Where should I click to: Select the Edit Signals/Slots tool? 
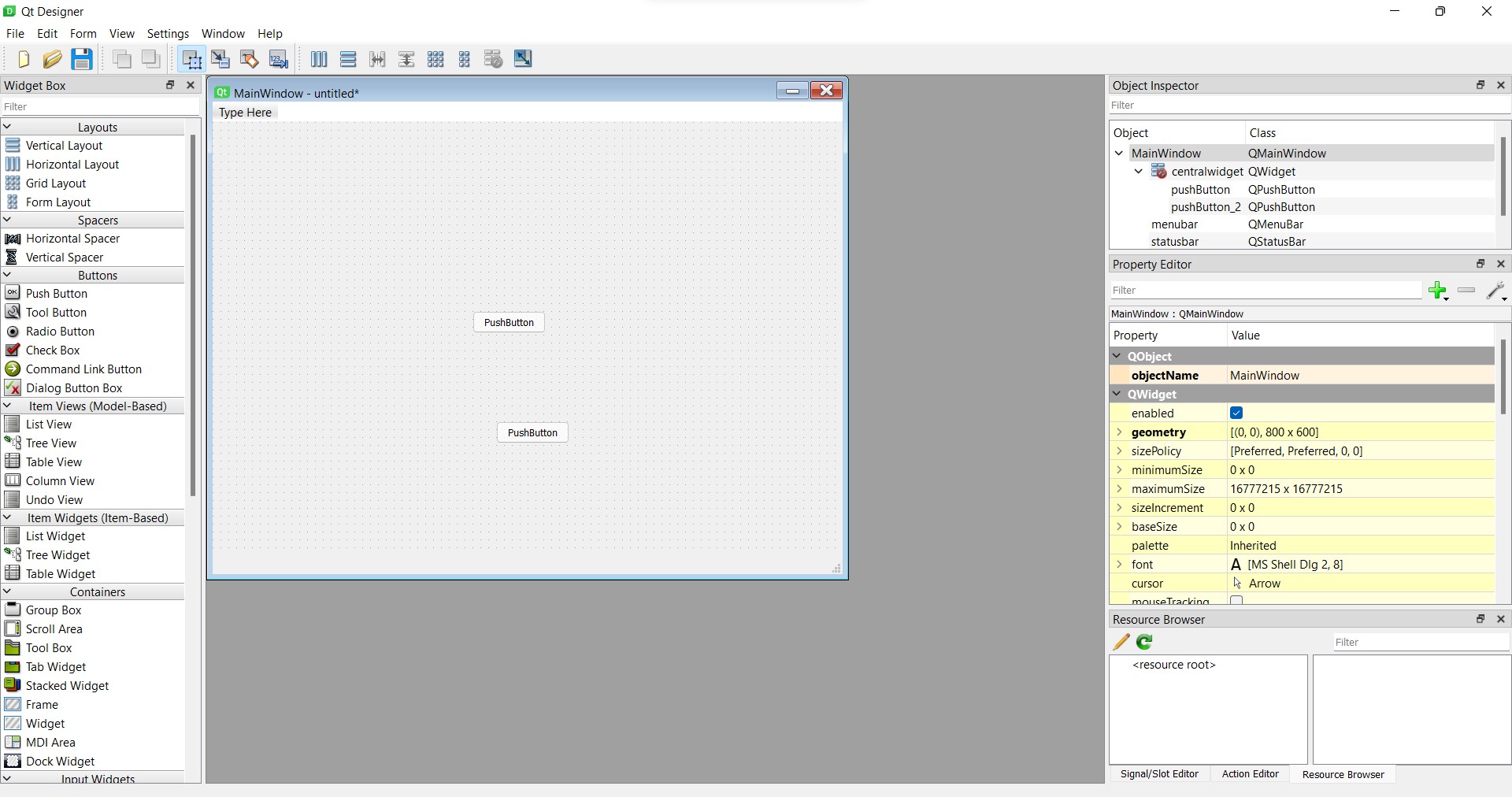click(221, 59)
